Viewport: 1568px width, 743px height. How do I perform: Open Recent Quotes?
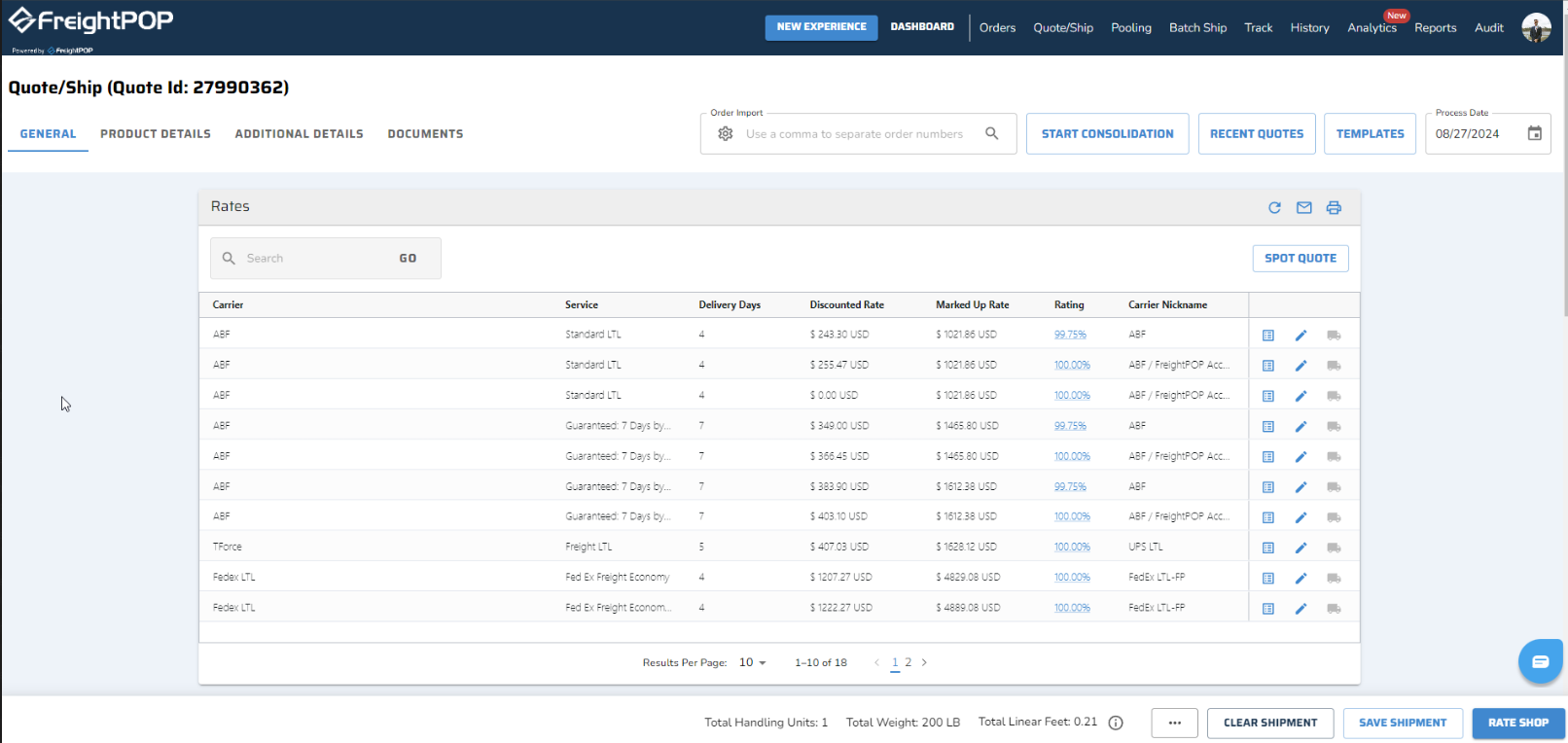[x=1257, y=134]
